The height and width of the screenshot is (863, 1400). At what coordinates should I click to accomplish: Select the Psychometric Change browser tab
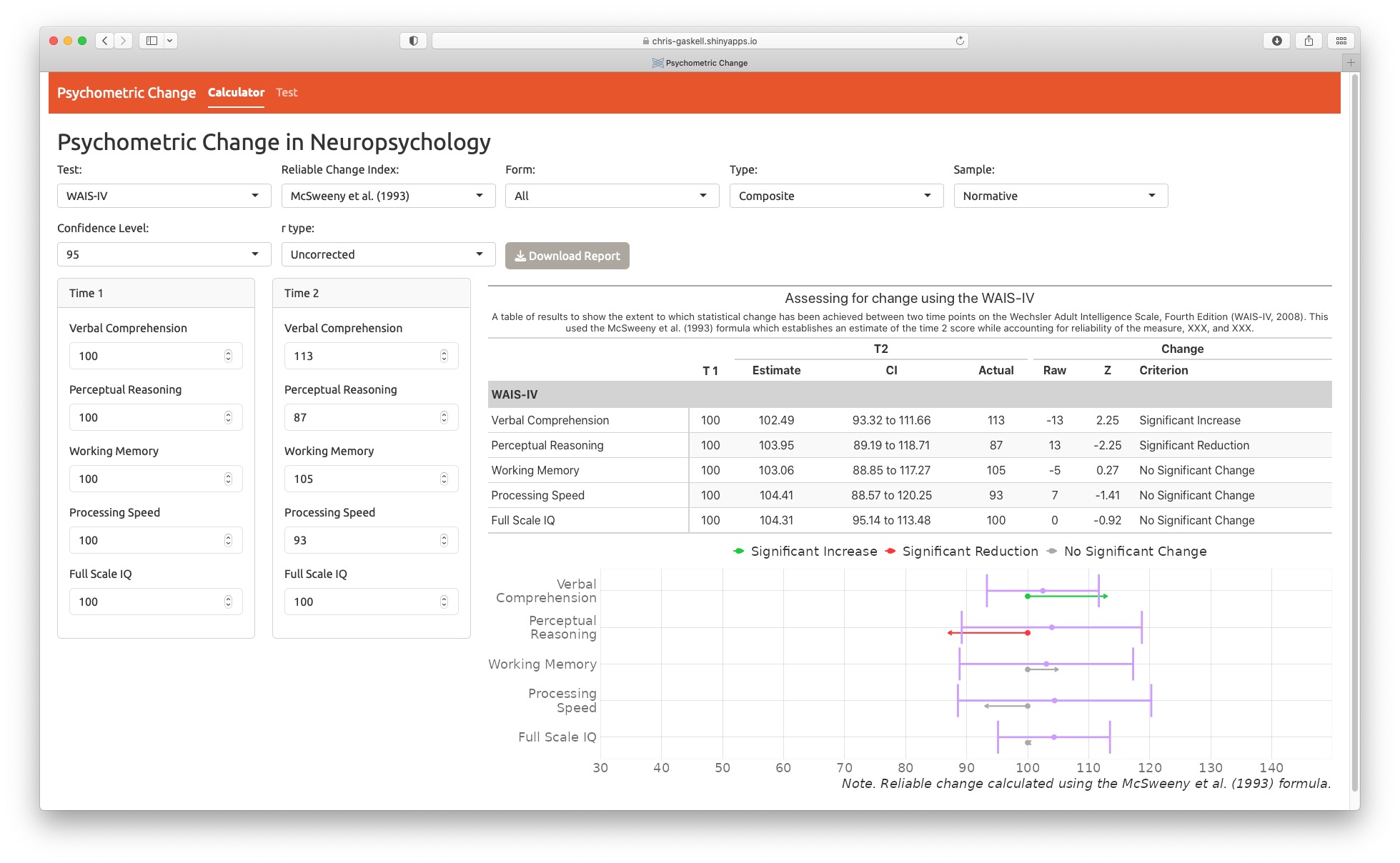coord(700,63)
